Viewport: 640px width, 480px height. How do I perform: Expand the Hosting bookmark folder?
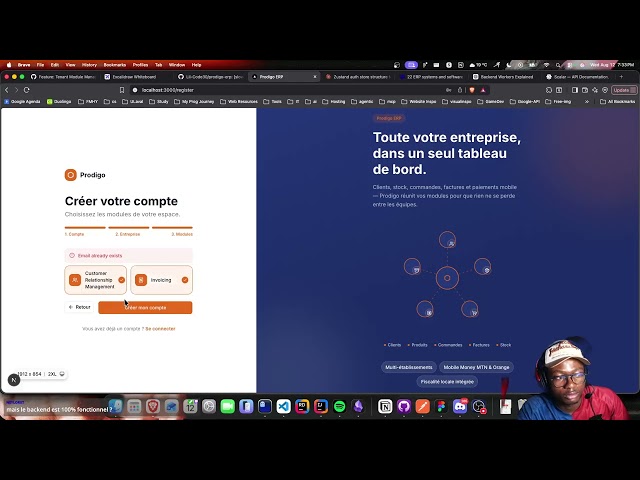pyautogui.click(x=333, y=102)
